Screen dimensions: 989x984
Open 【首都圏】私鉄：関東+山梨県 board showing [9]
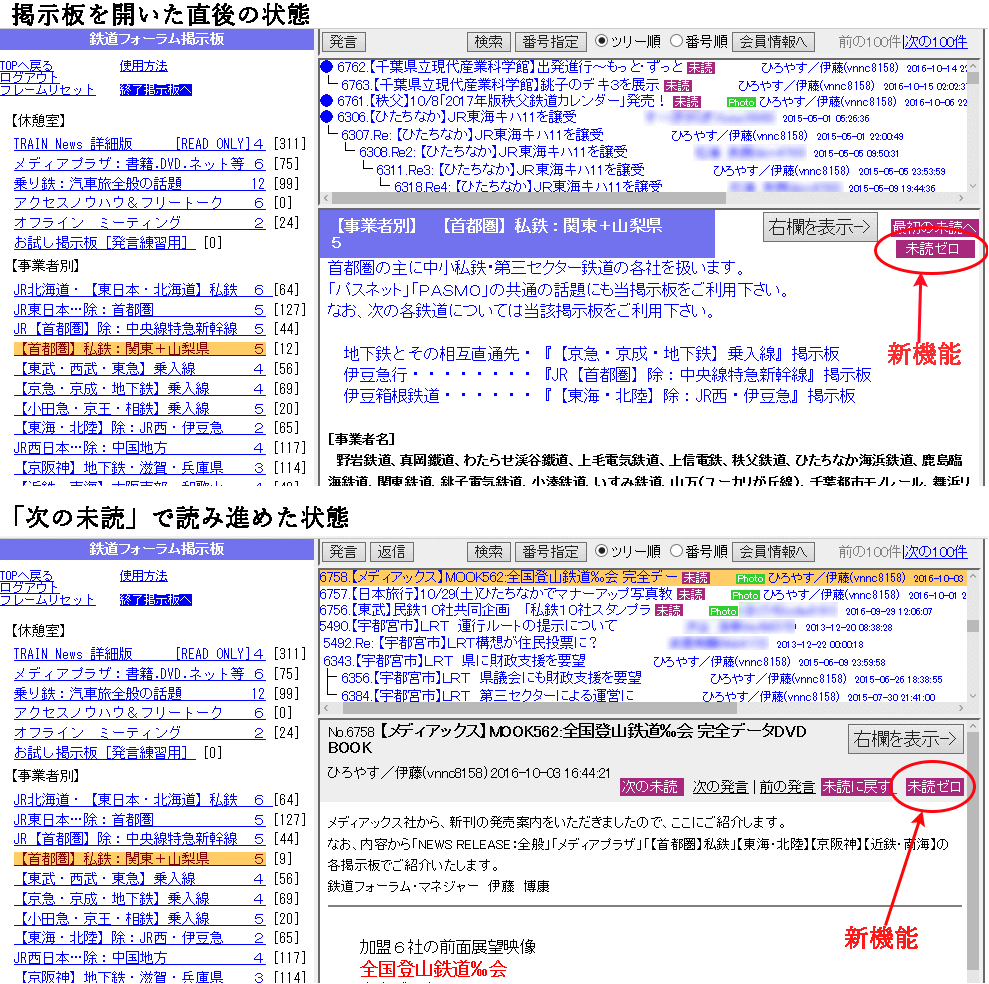tap(139, 858)
